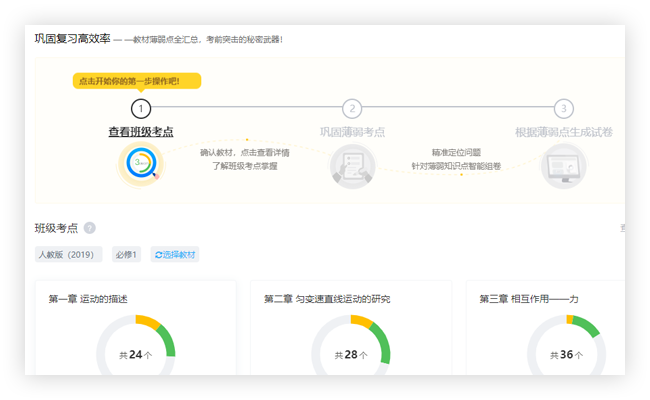650x400 pixels.
Task: Go to 巩固薄弱考点 step label
Action: pyautogui.click(x=352, y=132)
